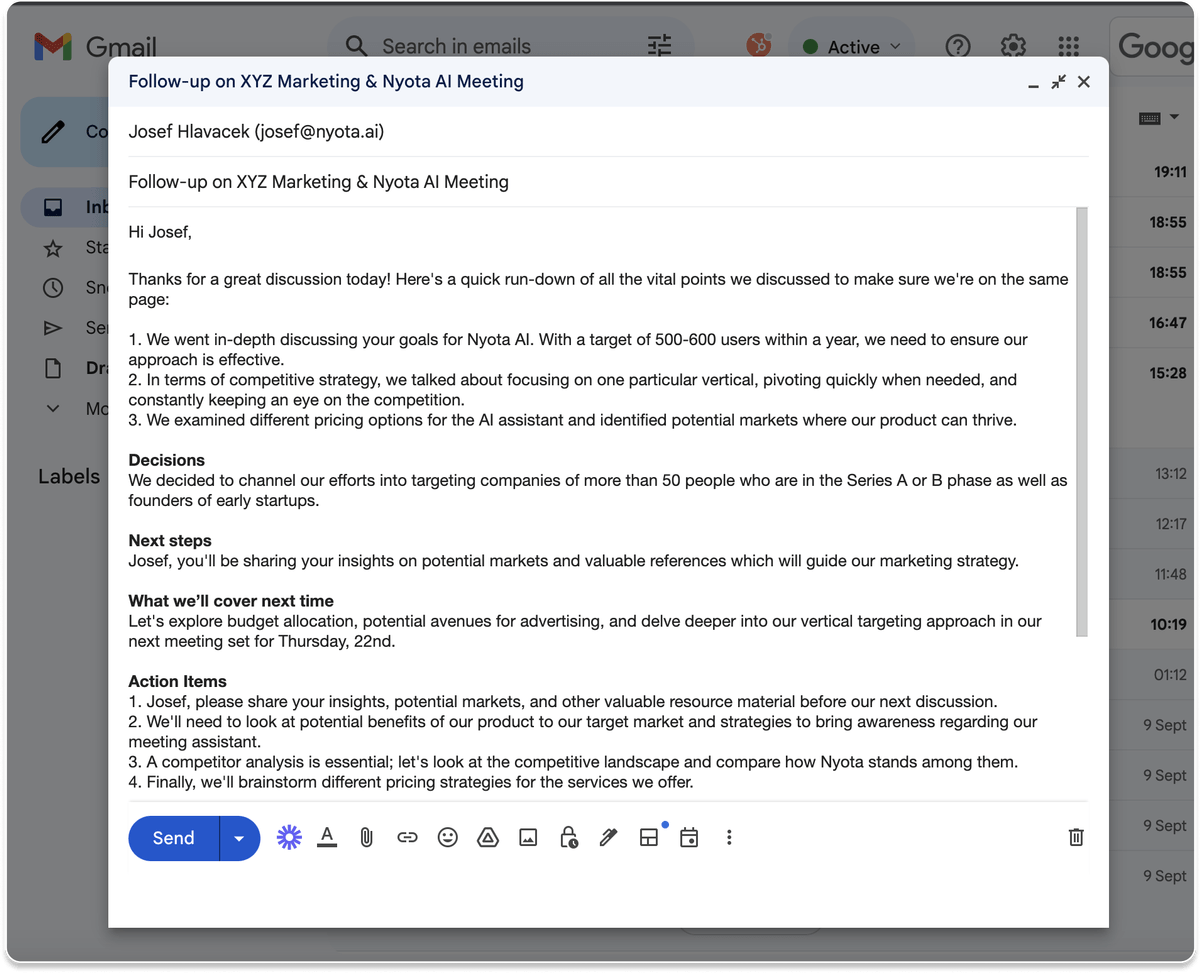
Task: Click the message body scrollbar
Action: [1081, 421]
